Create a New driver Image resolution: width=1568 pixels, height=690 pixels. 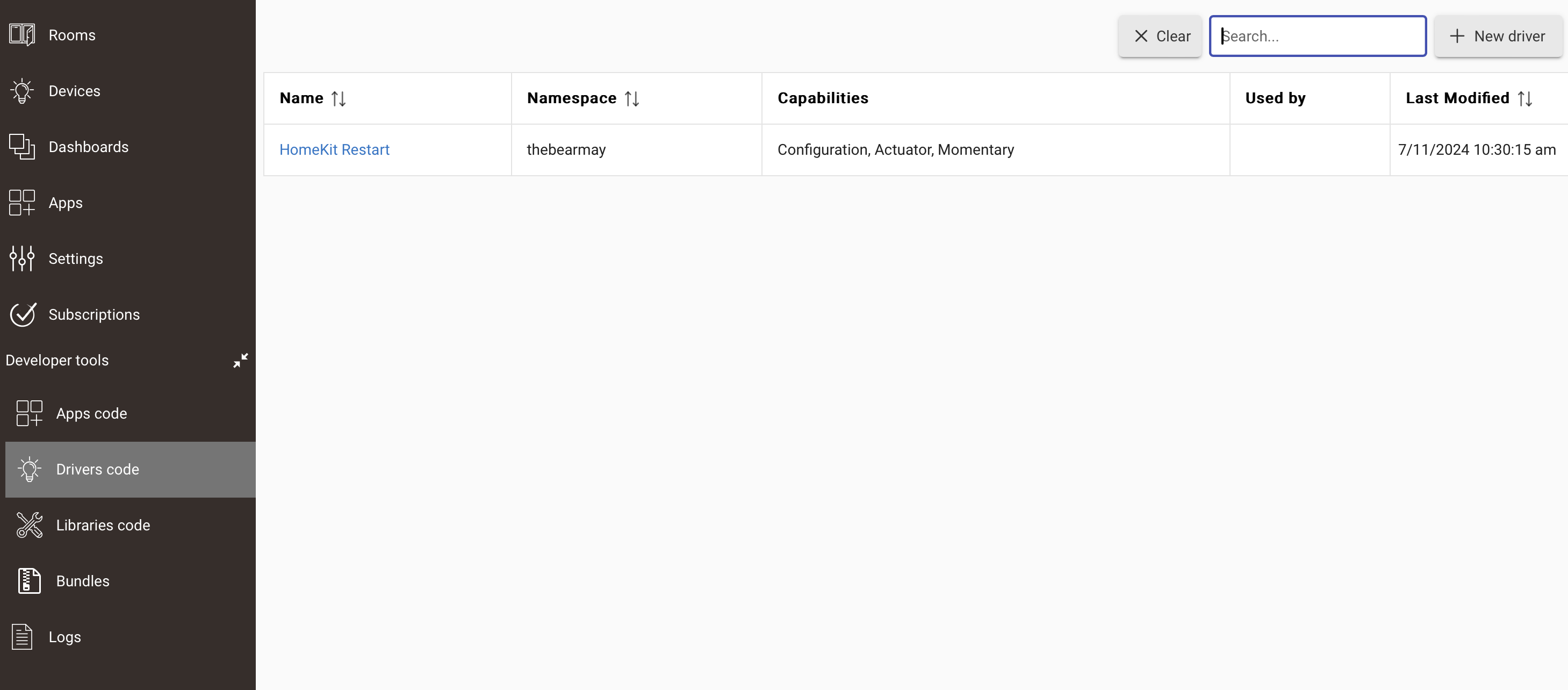[x=1498, y=37]
